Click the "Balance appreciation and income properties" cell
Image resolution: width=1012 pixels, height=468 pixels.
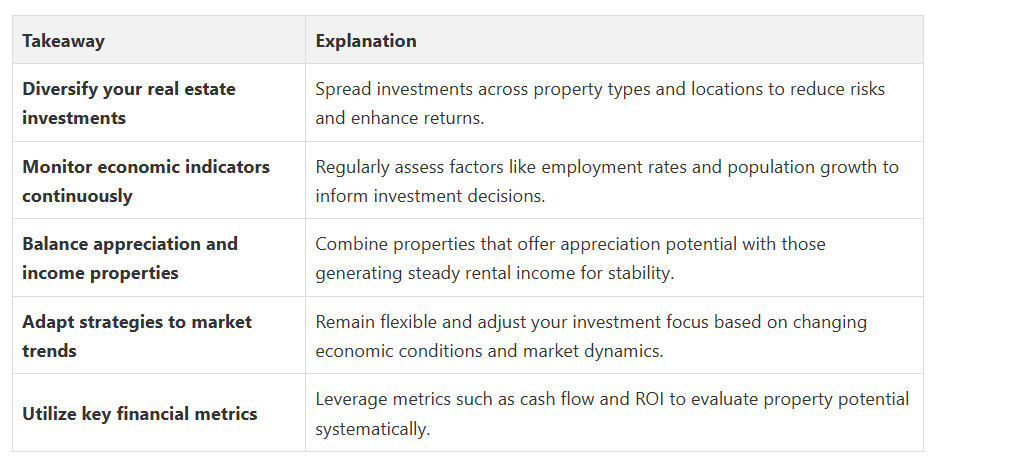[130, 258]
